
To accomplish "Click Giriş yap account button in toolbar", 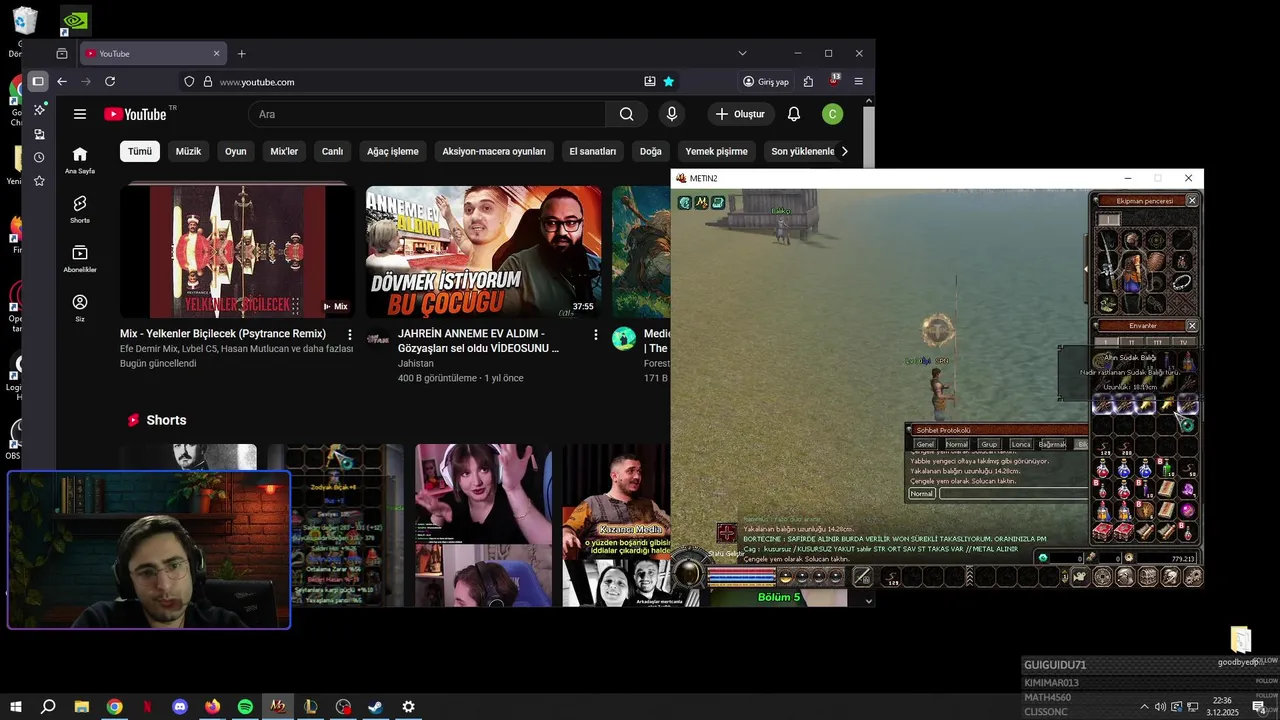I will click(x=766, y=82).
